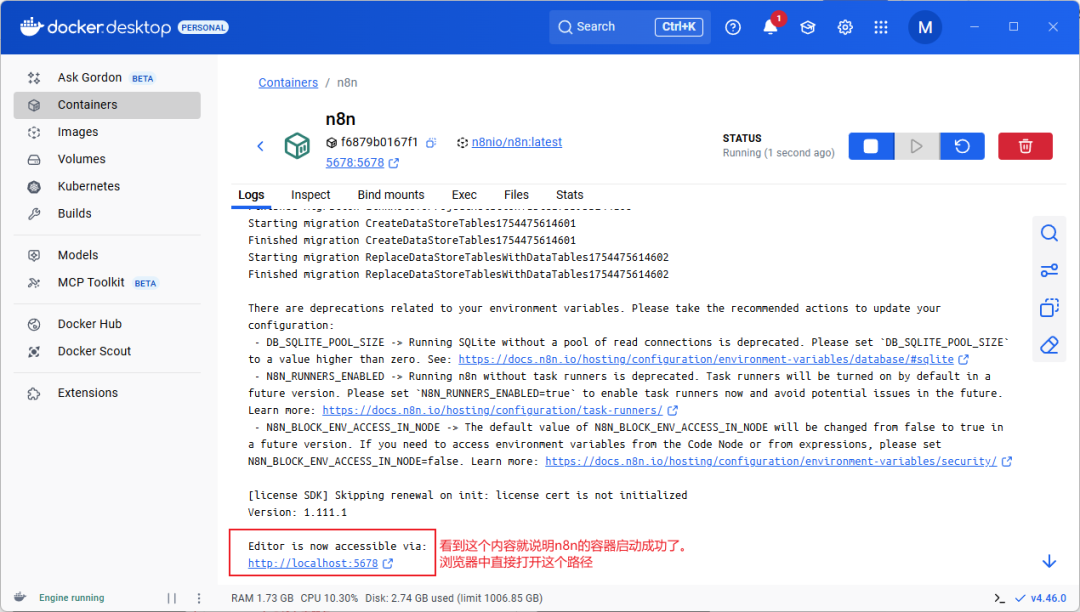Open the Learning center graduation cap icon
The image size is (1080, 612).
pyautogui.click(x=807, y=27)
